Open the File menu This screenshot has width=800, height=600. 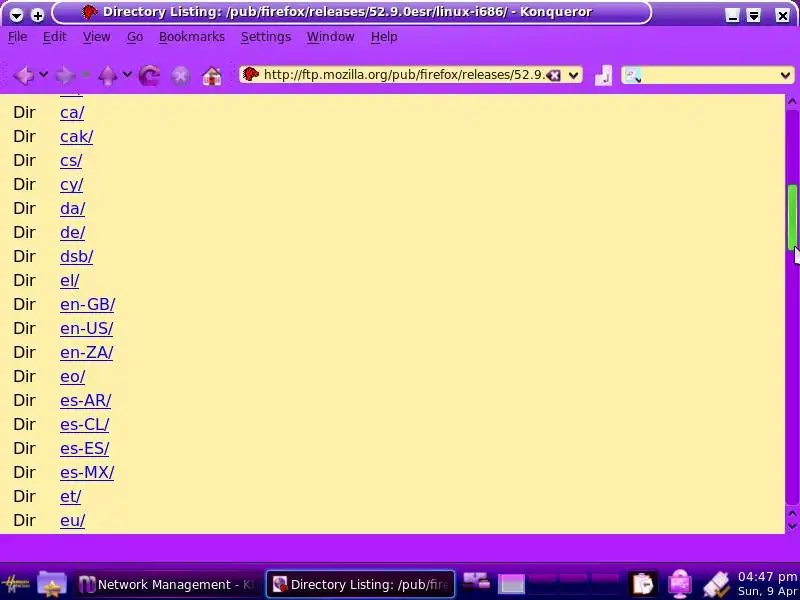[18, 37]
